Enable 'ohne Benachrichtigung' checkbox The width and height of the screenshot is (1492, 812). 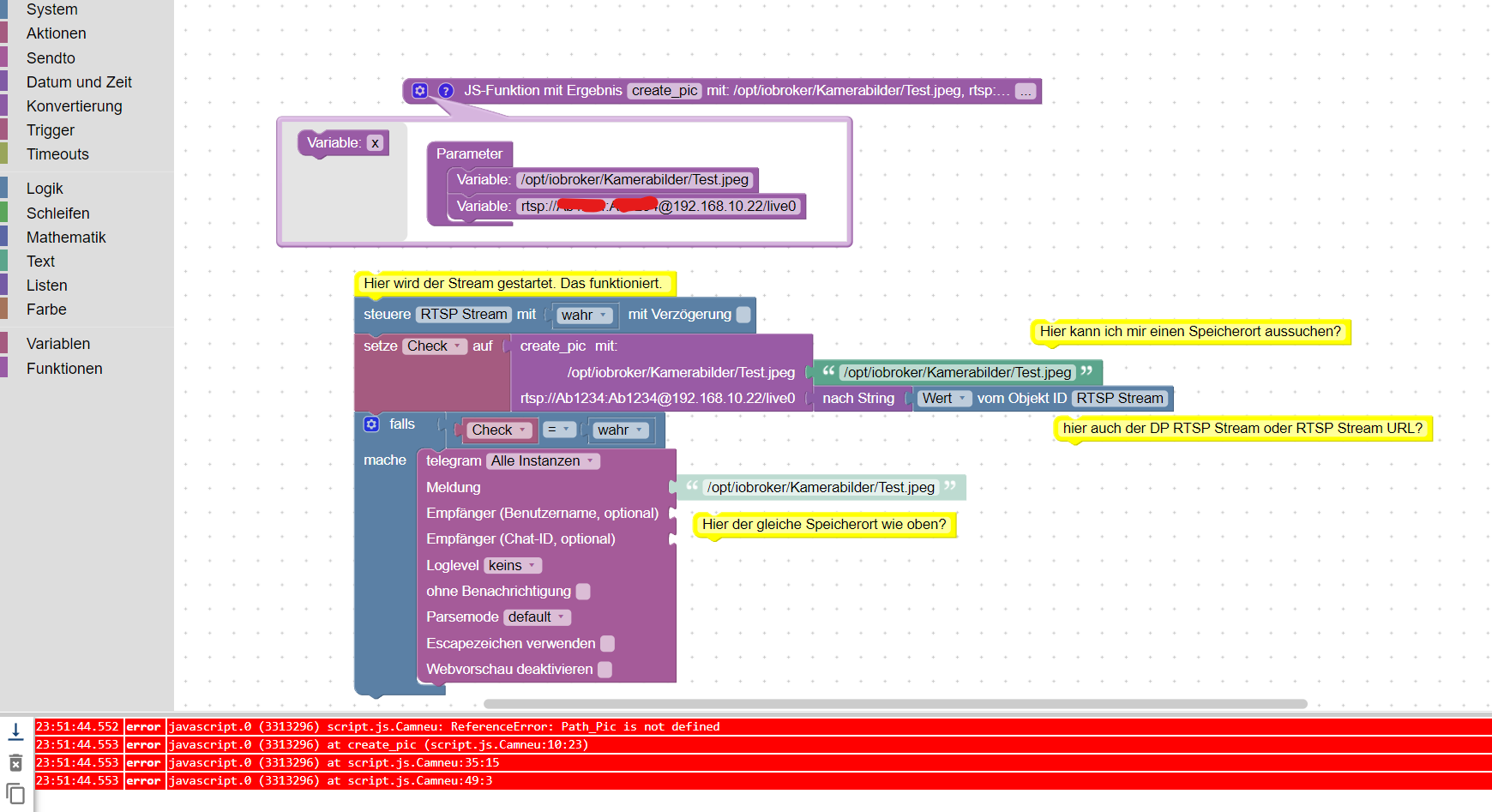coord(583,592)
